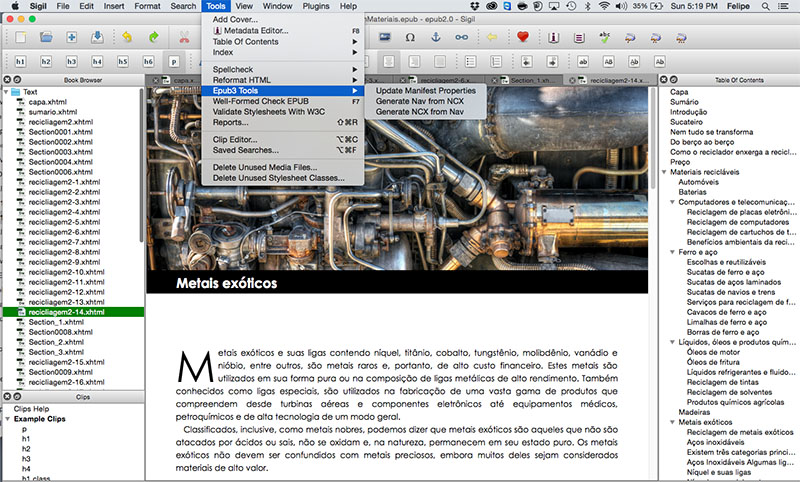This screenshot has height=482, width=800.
Task: Switch to the Section_1.xhtml tab
Action: pos(530,79)
